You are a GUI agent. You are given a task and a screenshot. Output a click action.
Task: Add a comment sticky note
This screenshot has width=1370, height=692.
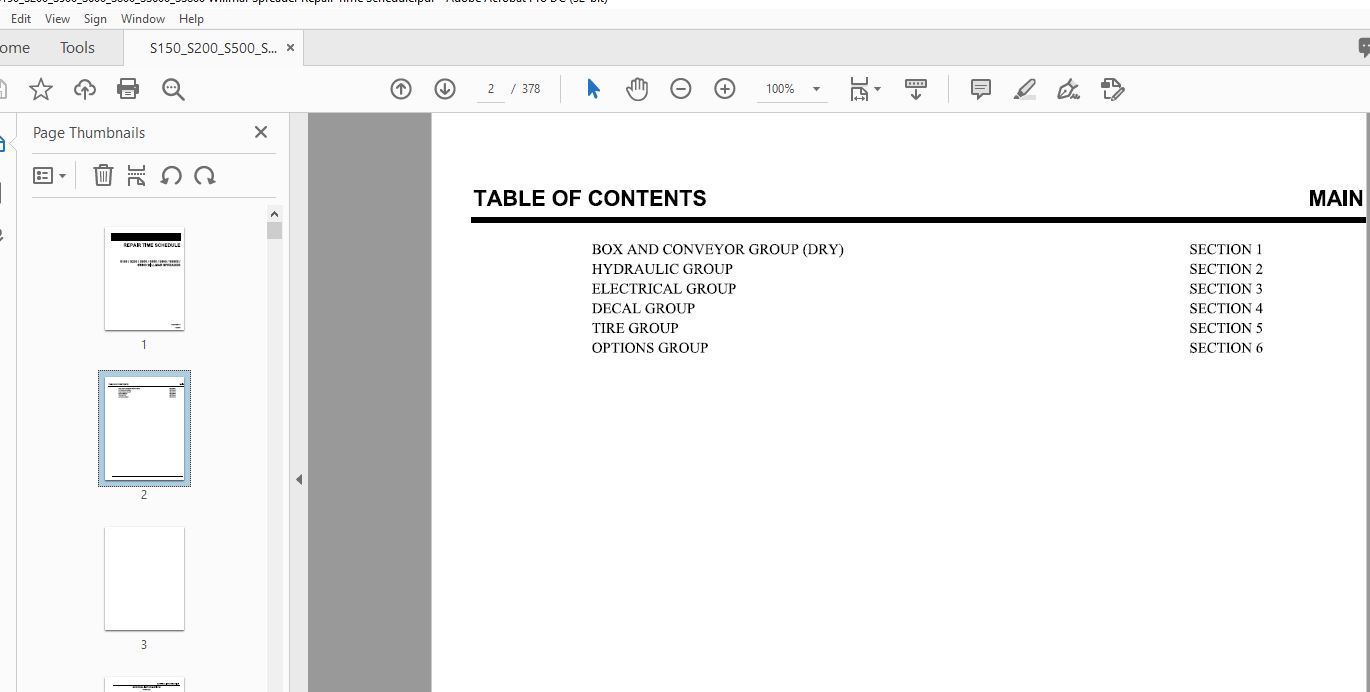(x=981, y=89)
